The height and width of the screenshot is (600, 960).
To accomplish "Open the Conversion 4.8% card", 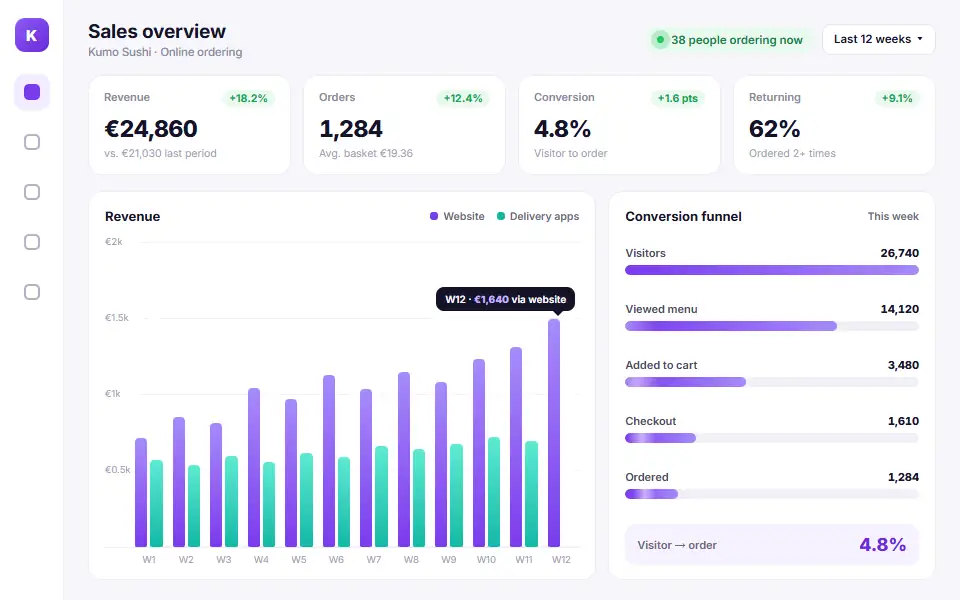I will coord(619,125).
